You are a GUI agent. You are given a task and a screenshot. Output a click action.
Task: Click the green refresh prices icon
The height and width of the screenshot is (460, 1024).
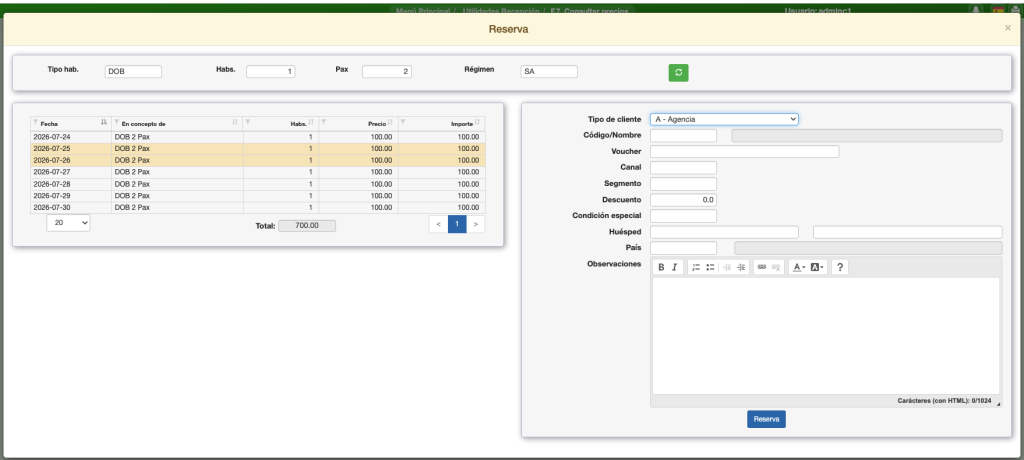(x=679, y=73)
